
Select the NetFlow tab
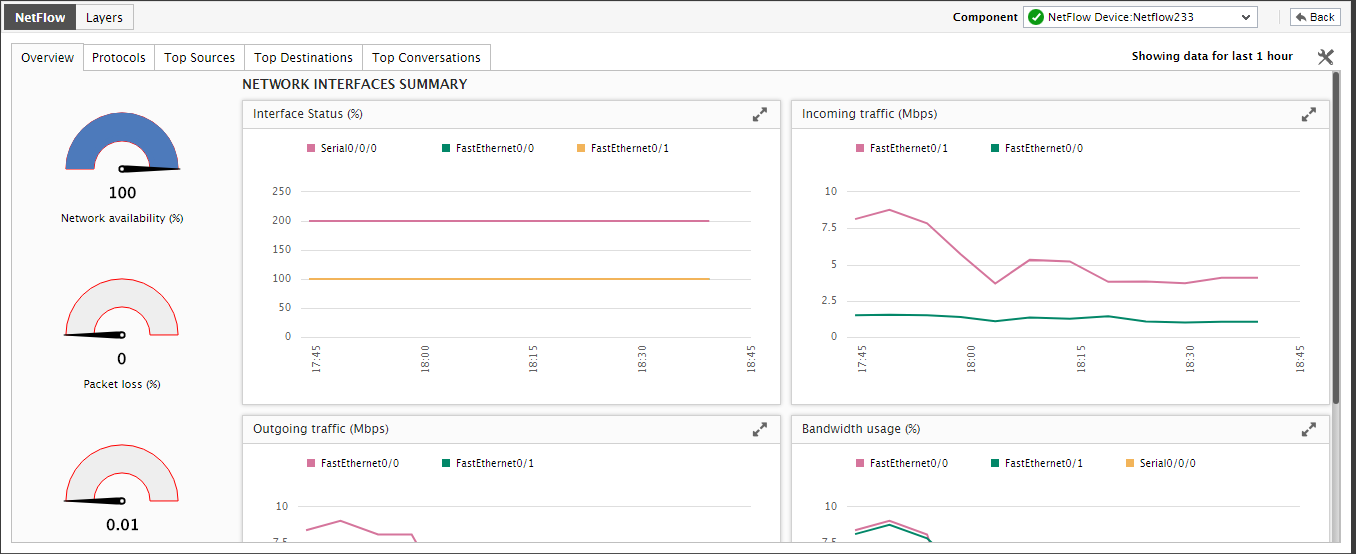tap(40, 17)
